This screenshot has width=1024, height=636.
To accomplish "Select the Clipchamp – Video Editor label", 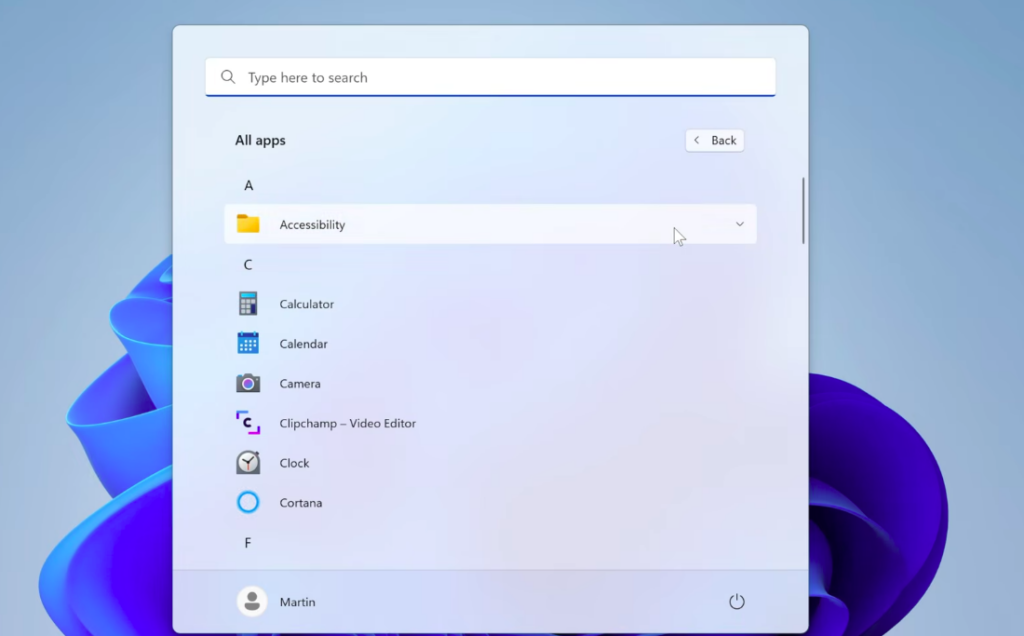I will [348, 423].
